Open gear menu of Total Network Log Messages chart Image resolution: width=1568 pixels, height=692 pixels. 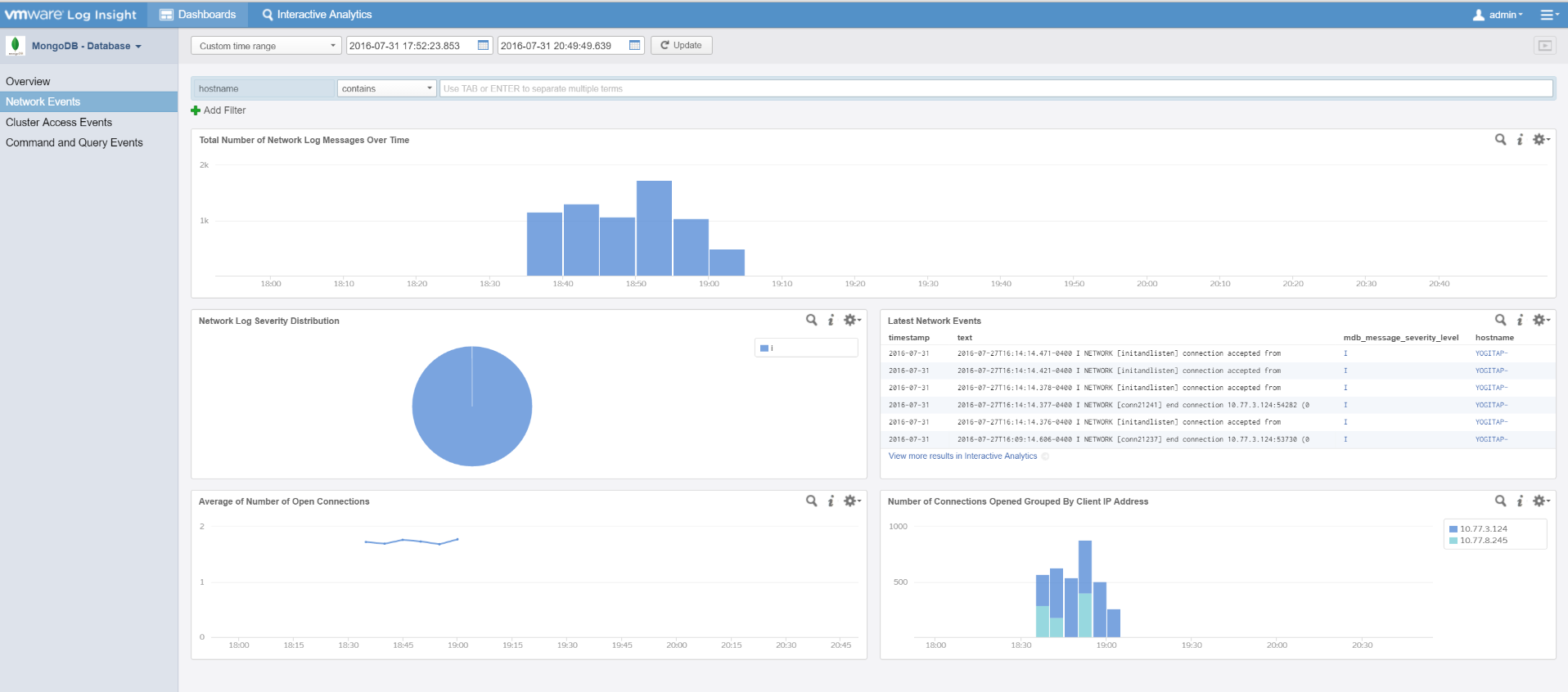coord(1541,140)
